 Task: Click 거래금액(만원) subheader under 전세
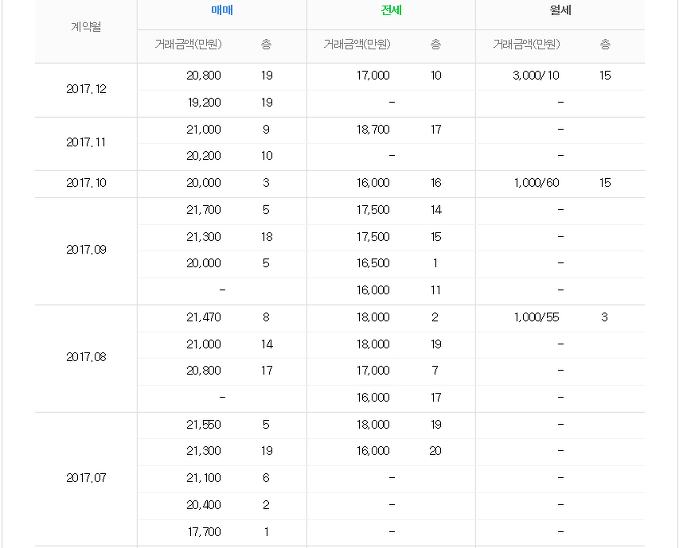click(x=357, y=44)
